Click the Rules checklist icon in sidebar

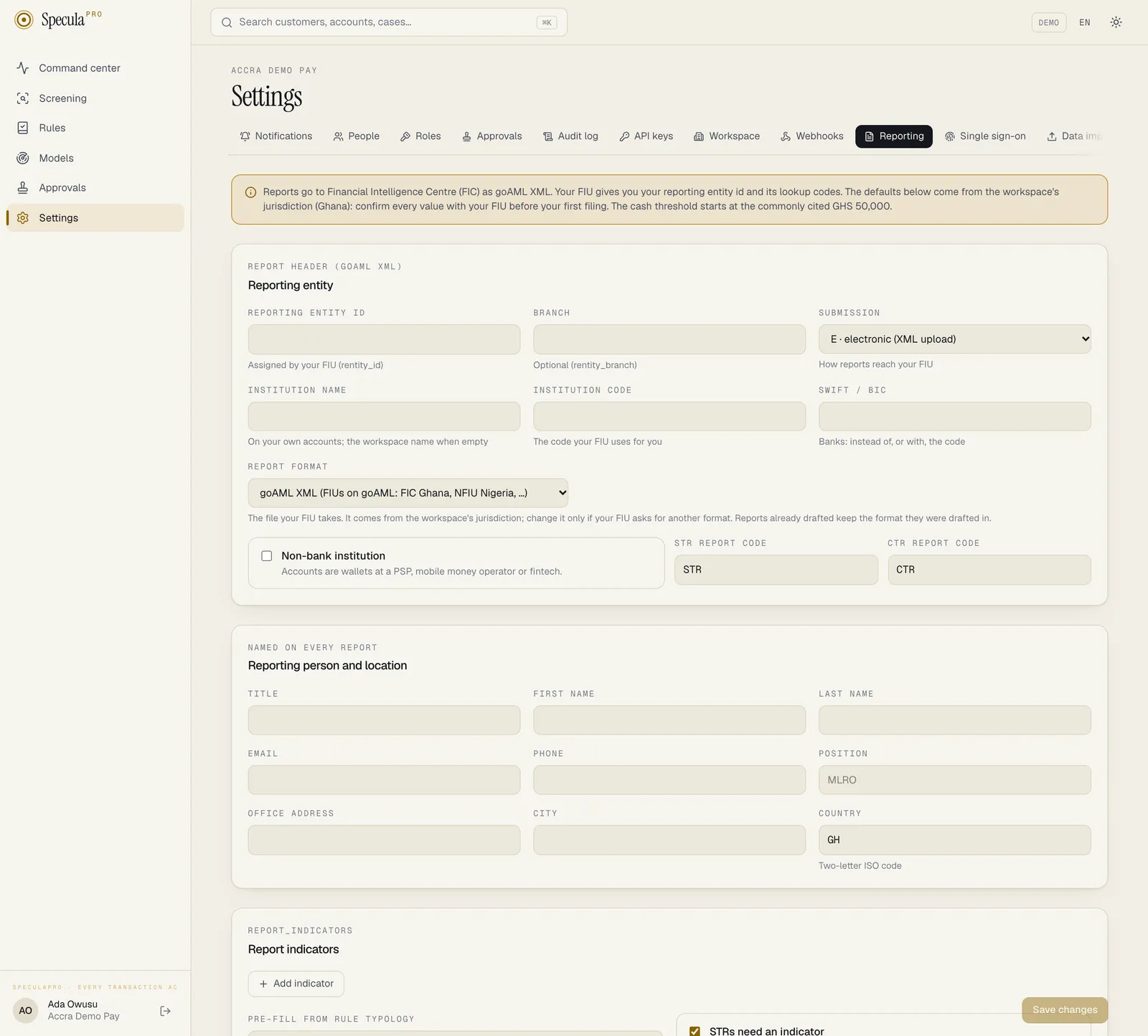(23, 128)
